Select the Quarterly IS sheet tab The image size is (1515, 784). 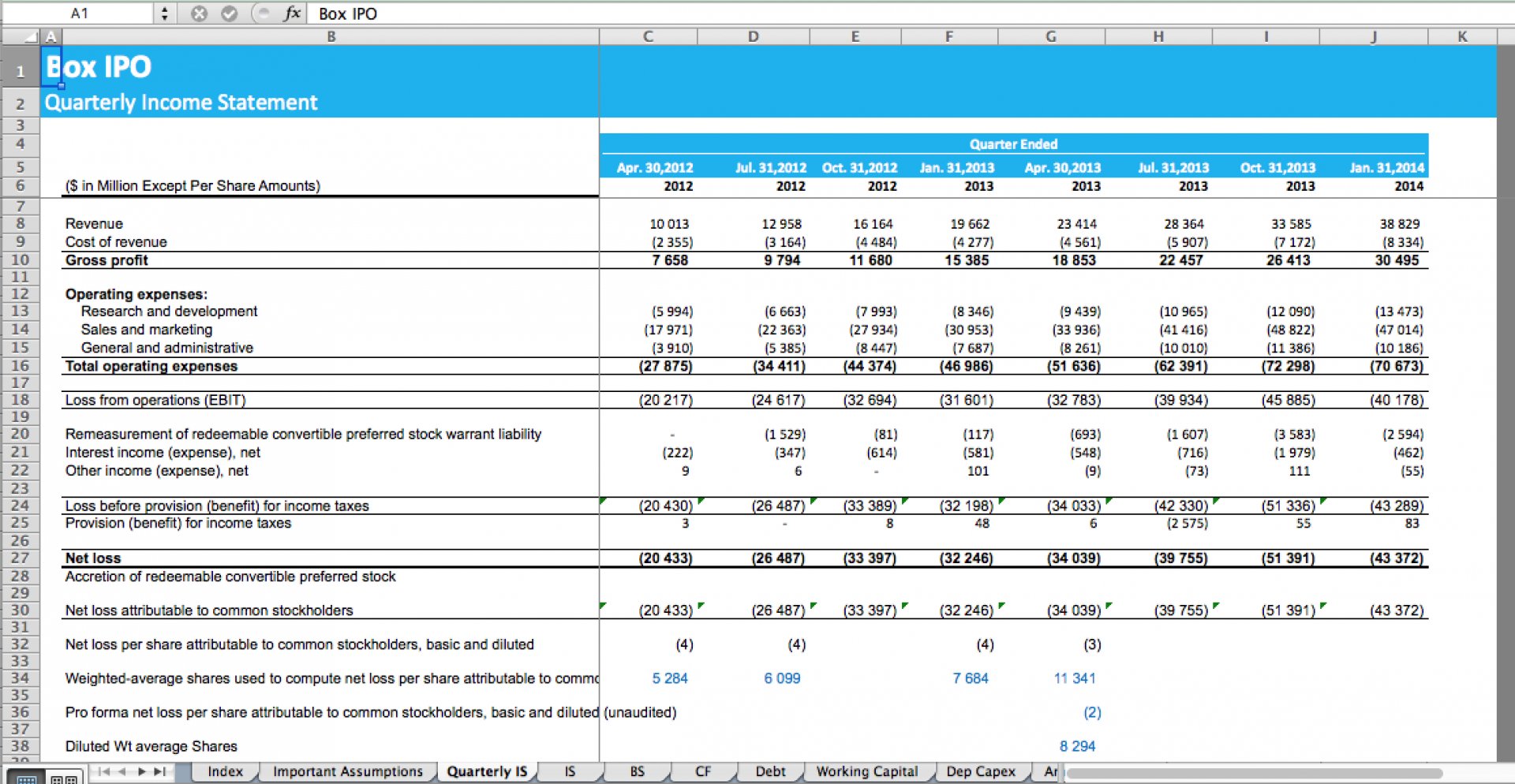click(487, 771)
